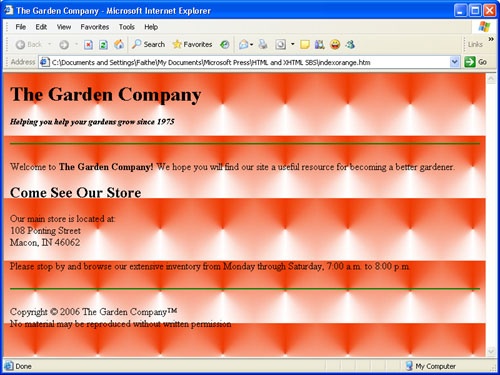Click the Links toolbar label

click(475, 44)
